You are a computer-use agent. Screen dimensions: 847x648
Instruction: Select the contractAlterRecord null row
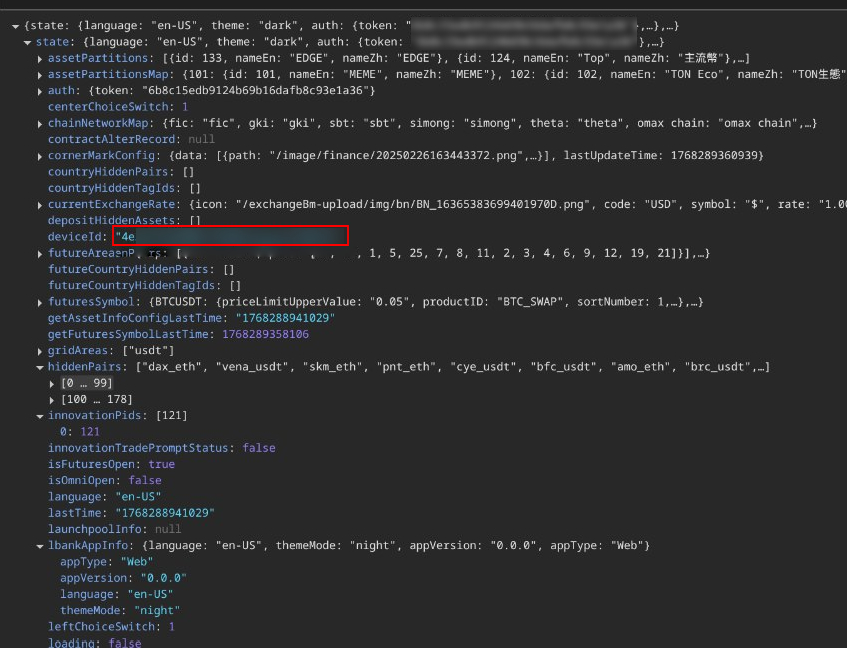click(131, 139)
